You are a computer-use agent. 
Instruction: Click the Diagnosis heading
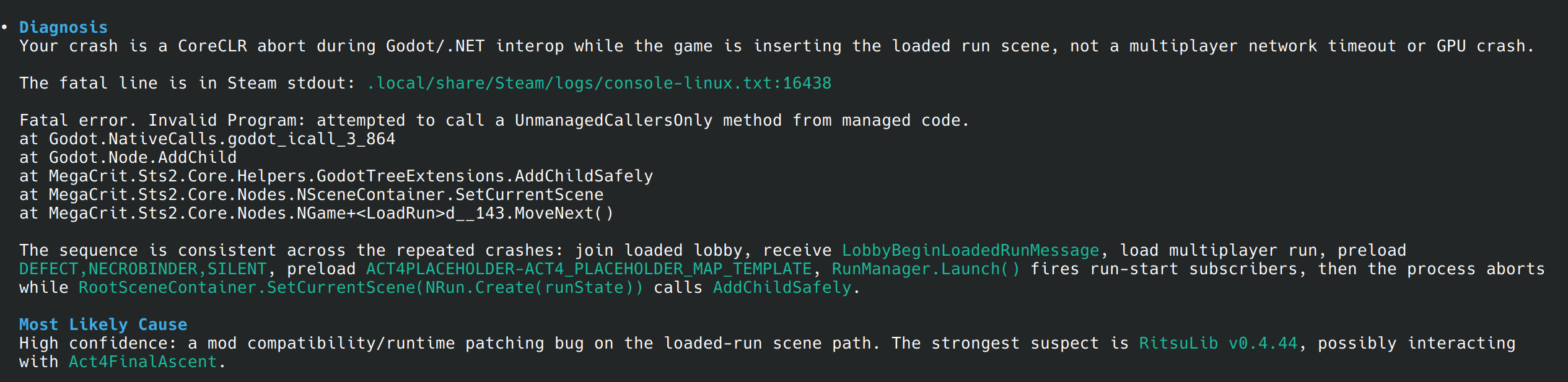click(63, 27)
